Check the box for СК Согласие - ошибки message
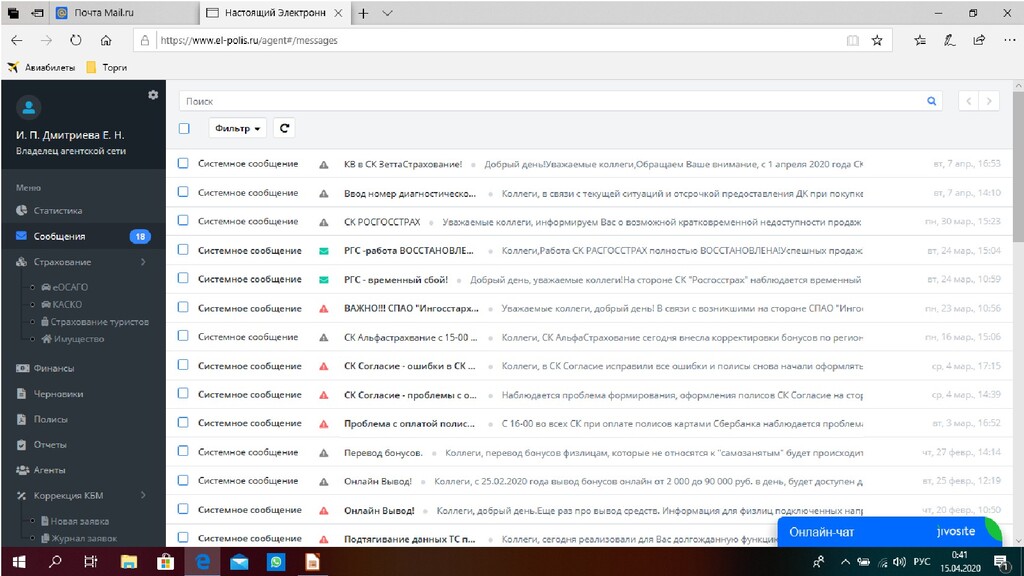1024x576 pixels. 183,365
